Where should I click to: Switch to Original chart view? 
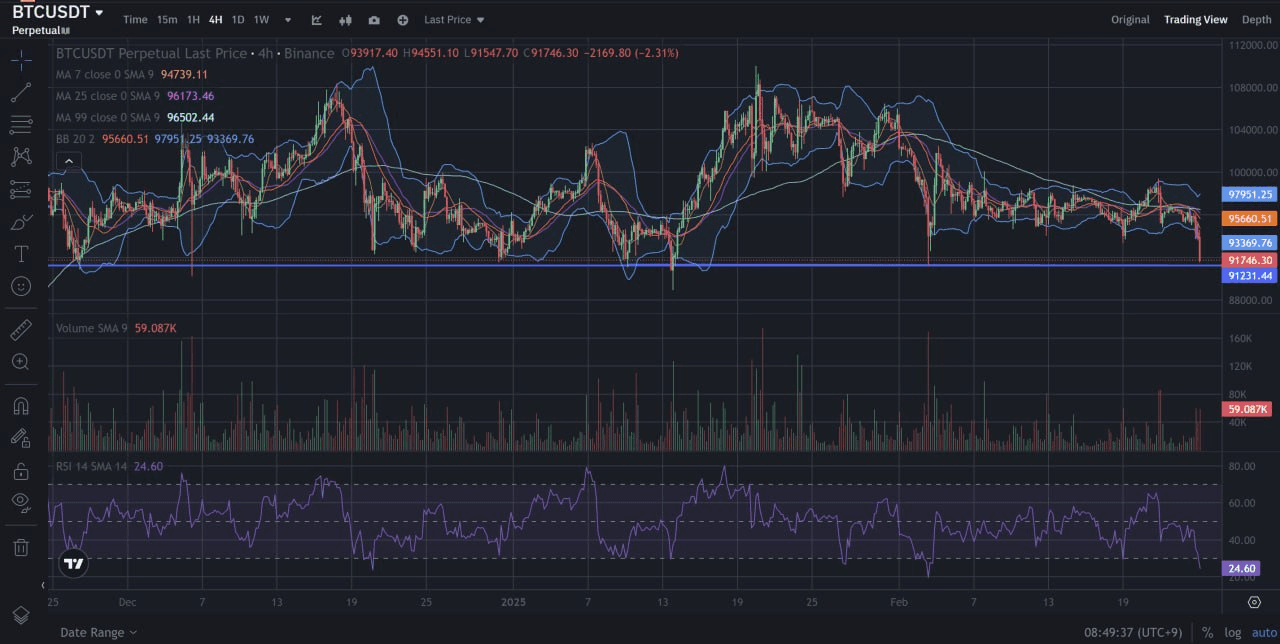[1130, 20]
